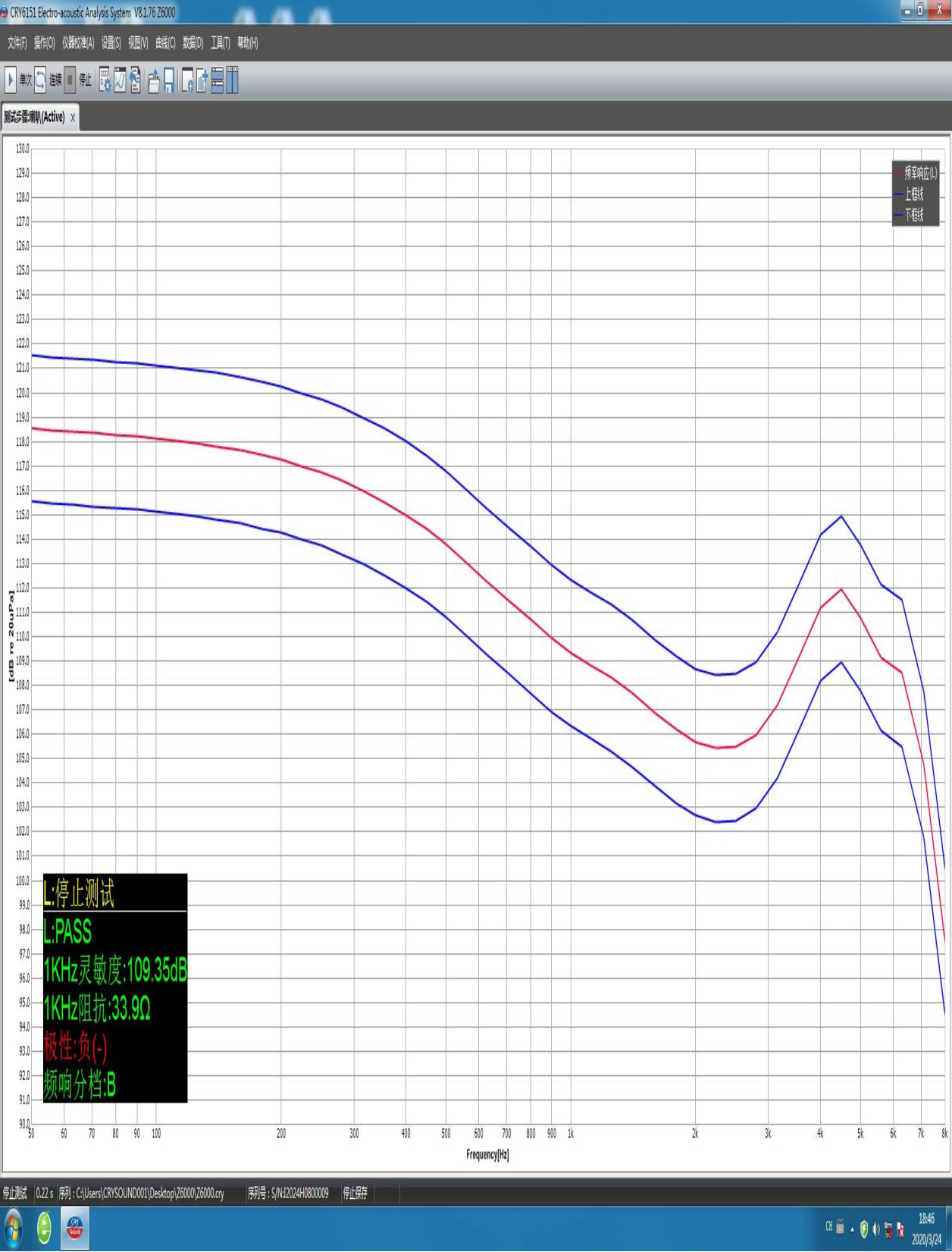Click the network tray icon
Viewport: 952px width, 1252px height.
point(888,1229)
